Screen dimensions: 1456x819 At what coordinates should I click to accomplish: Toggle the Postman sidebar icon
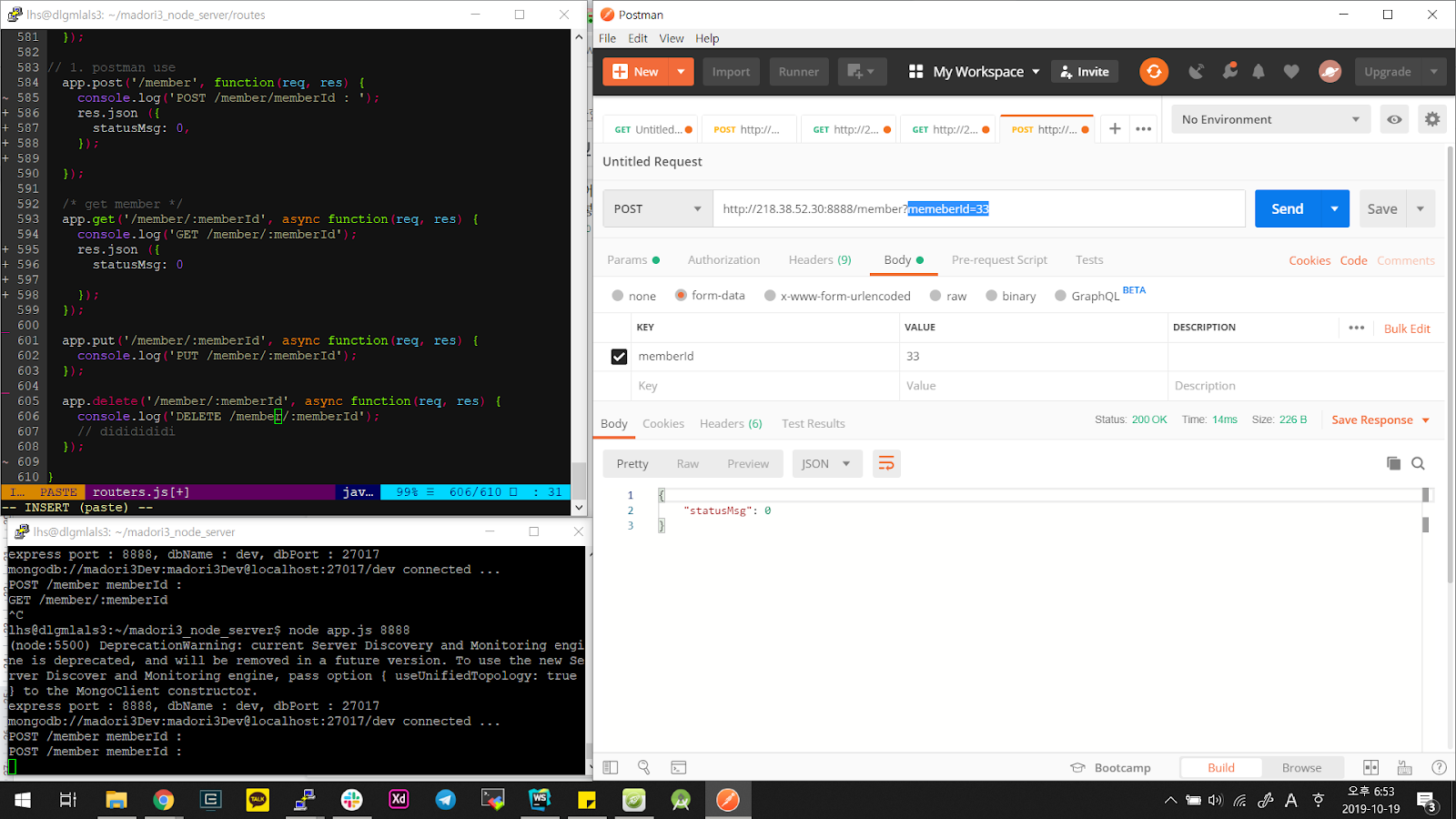click(611, 767)
